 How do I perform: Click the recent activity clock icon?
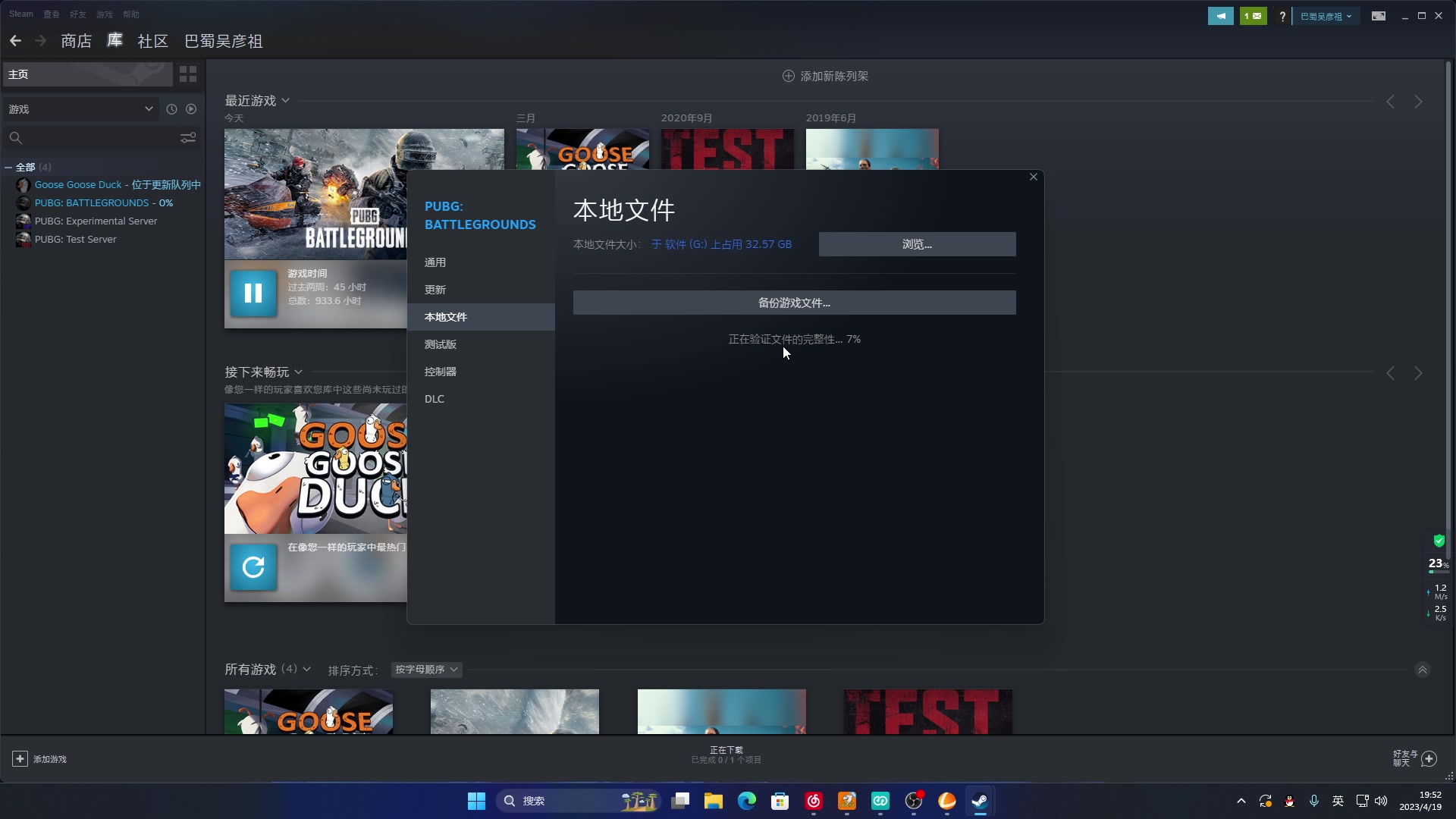(x=171, y=109)
